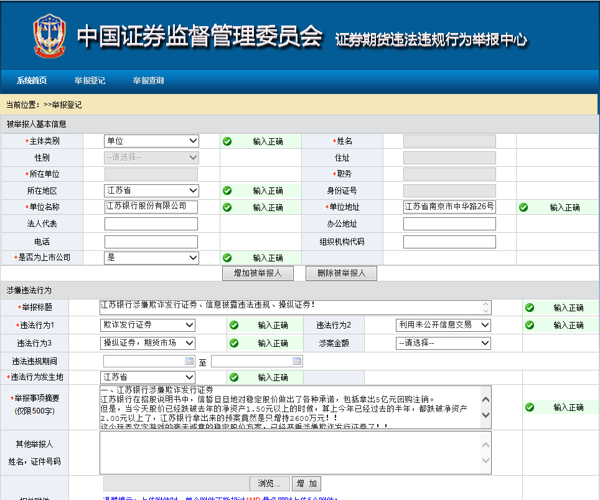Click 涉嫌违法行为 section header
600x500 pixels.
click(29, 290)
